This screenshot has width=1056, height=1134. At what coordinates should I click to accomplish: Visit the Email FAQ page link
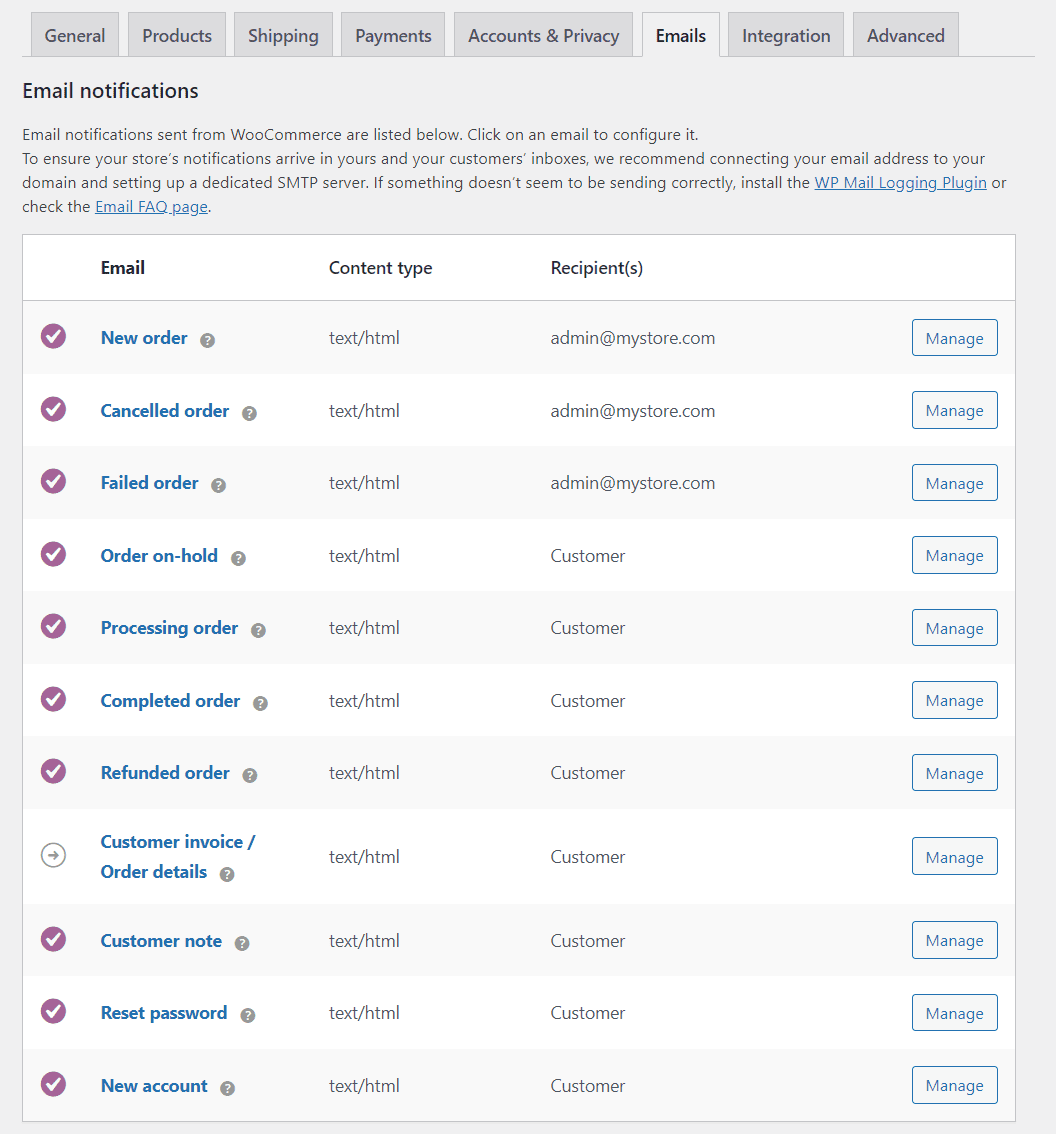pyautogui.click(x=151, y=206)
